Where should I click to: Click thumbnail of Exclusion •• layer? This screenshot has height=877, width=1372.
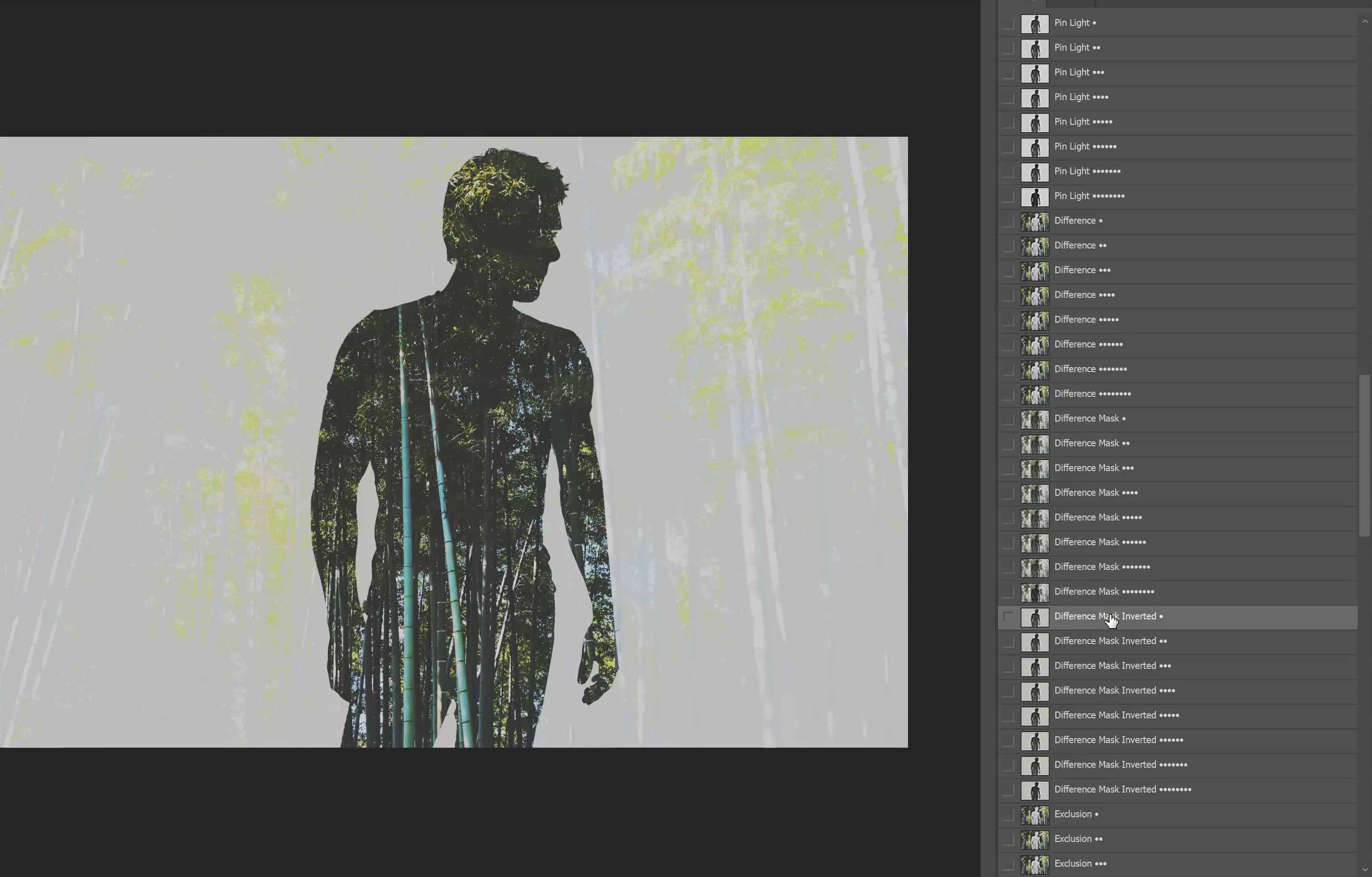[x=1035, y=840]
